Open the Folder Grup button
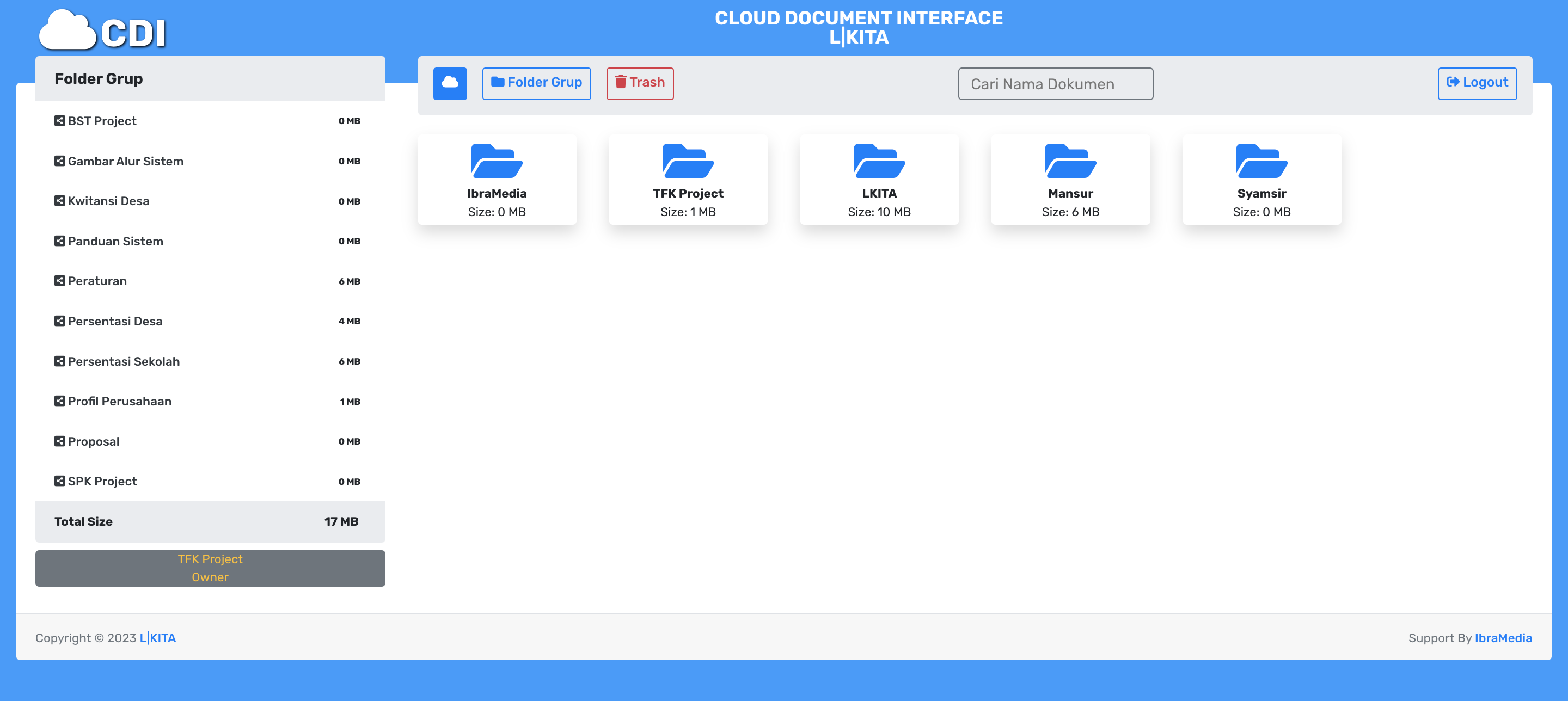The width and height of the screenshot is (1568, 701). click(536, 83)
